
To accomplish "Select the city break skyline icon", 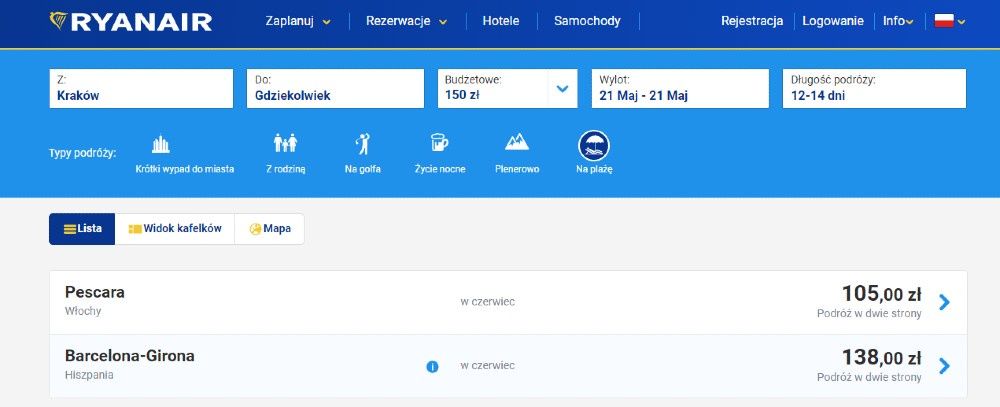I will point(161,145).
